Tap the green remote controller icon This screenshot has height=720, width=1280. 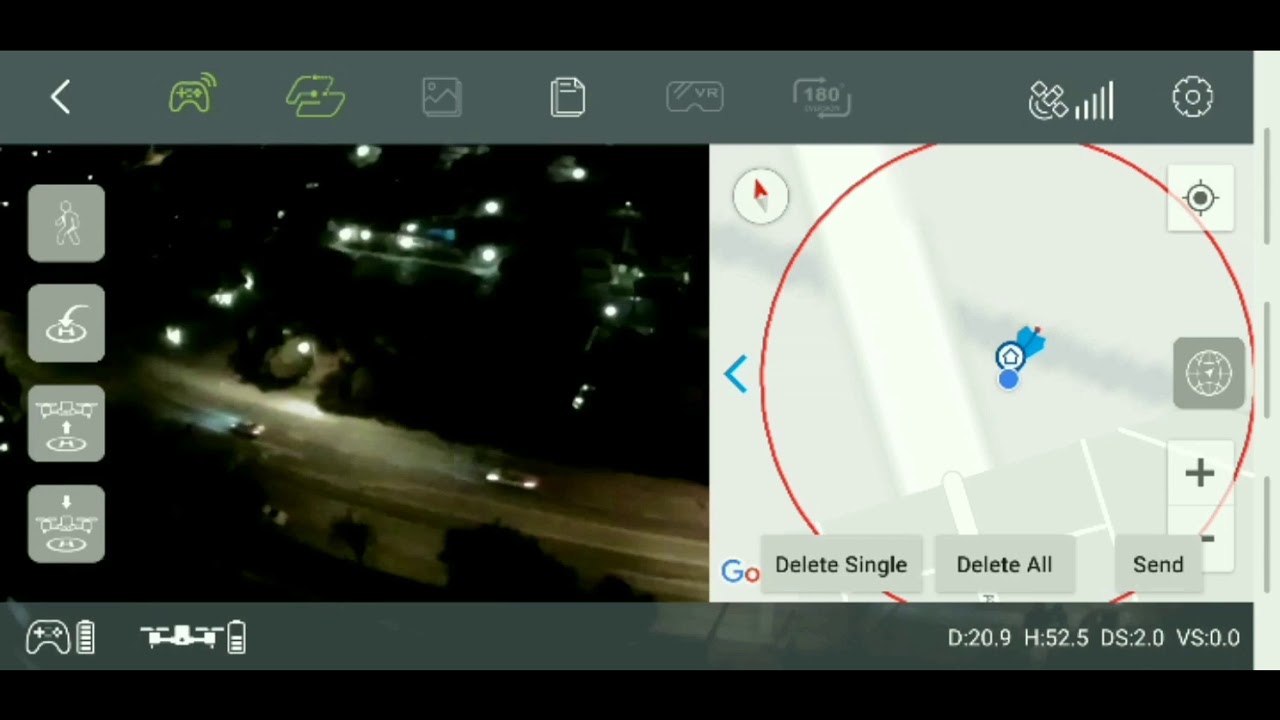192,95
